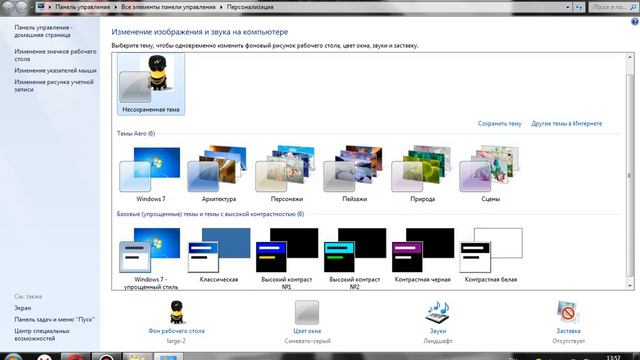Screen dimensions: 640x360
Task: Open Изменение рисунка учетной записи
Action: 54,85
